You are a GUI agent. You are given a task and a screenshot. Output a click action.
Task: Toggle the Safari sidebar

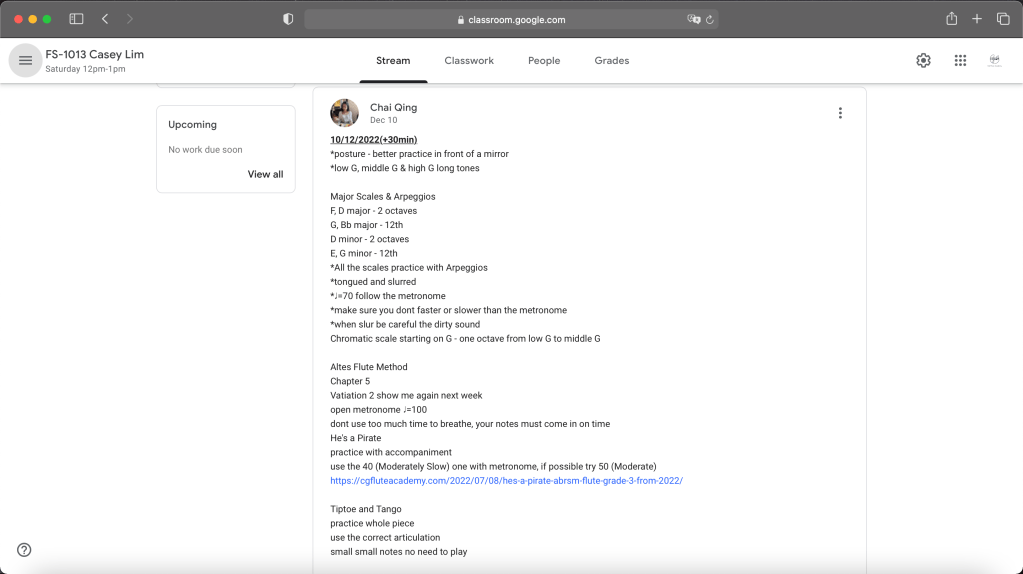pos(76,19)
